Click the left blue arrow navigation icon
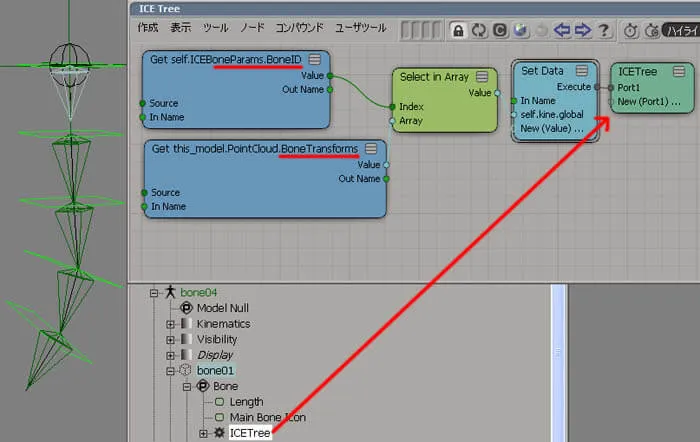 [562, 30]
